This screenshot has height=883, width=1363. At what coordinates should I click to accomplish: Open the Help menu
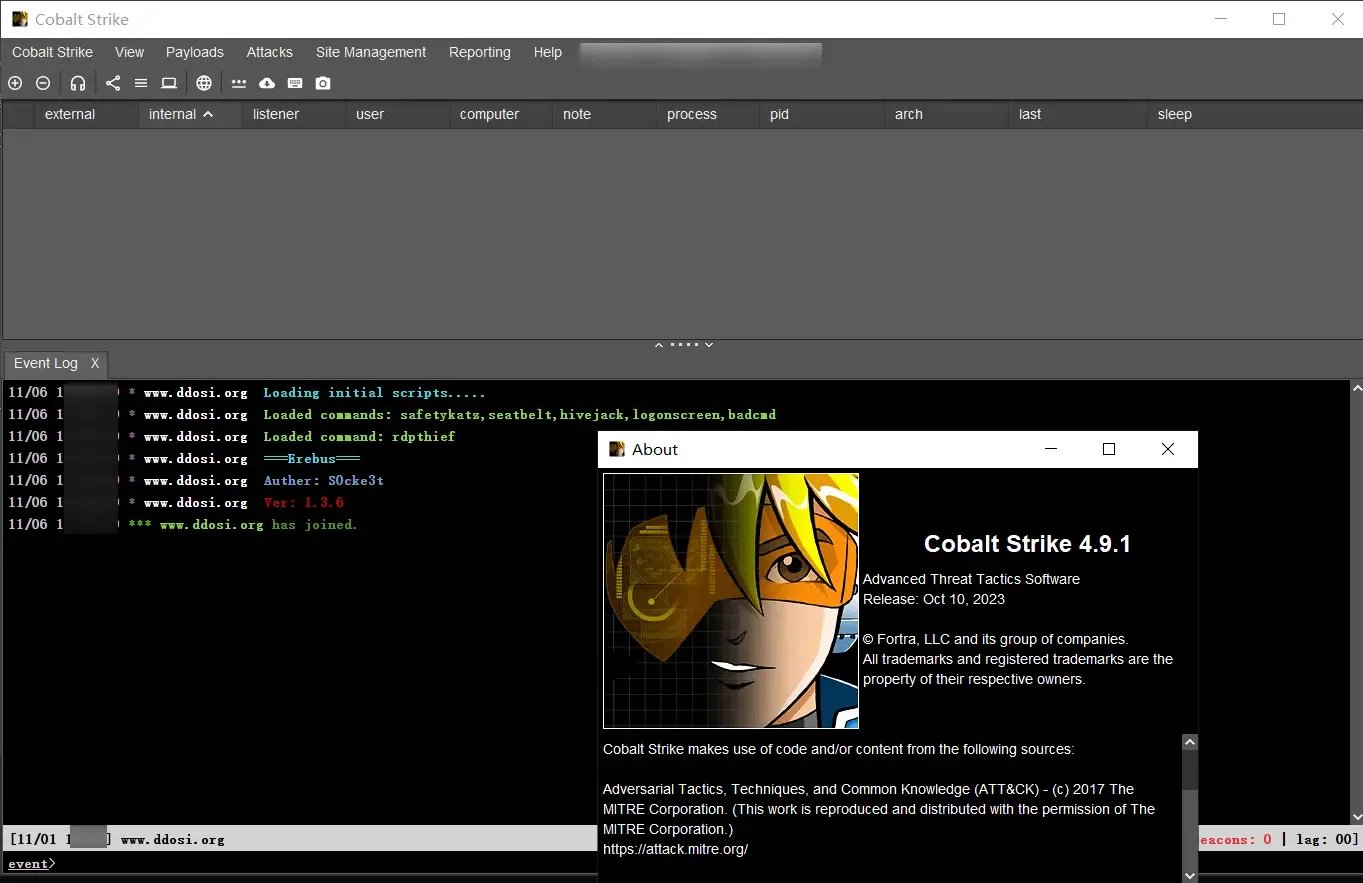click(548, 52)
